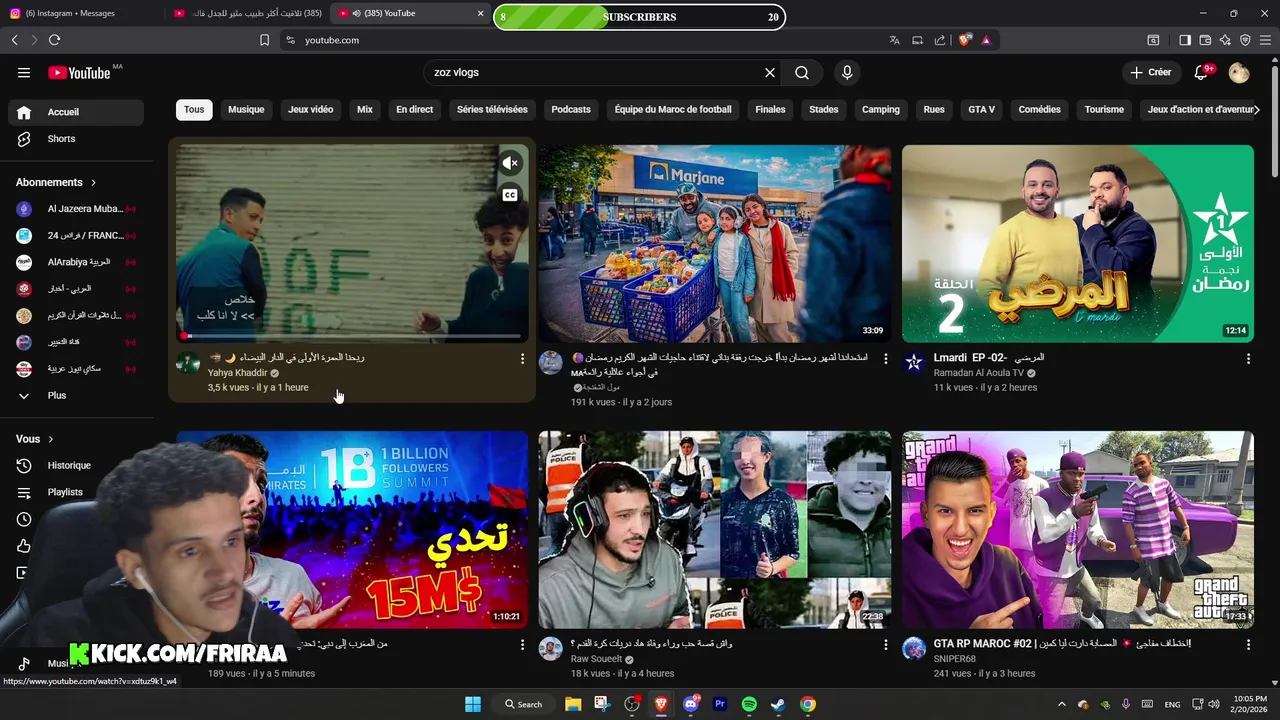1280x720 pixels.
Task: Open Playlists in the sidebar
Action: [x=76, y=492]
